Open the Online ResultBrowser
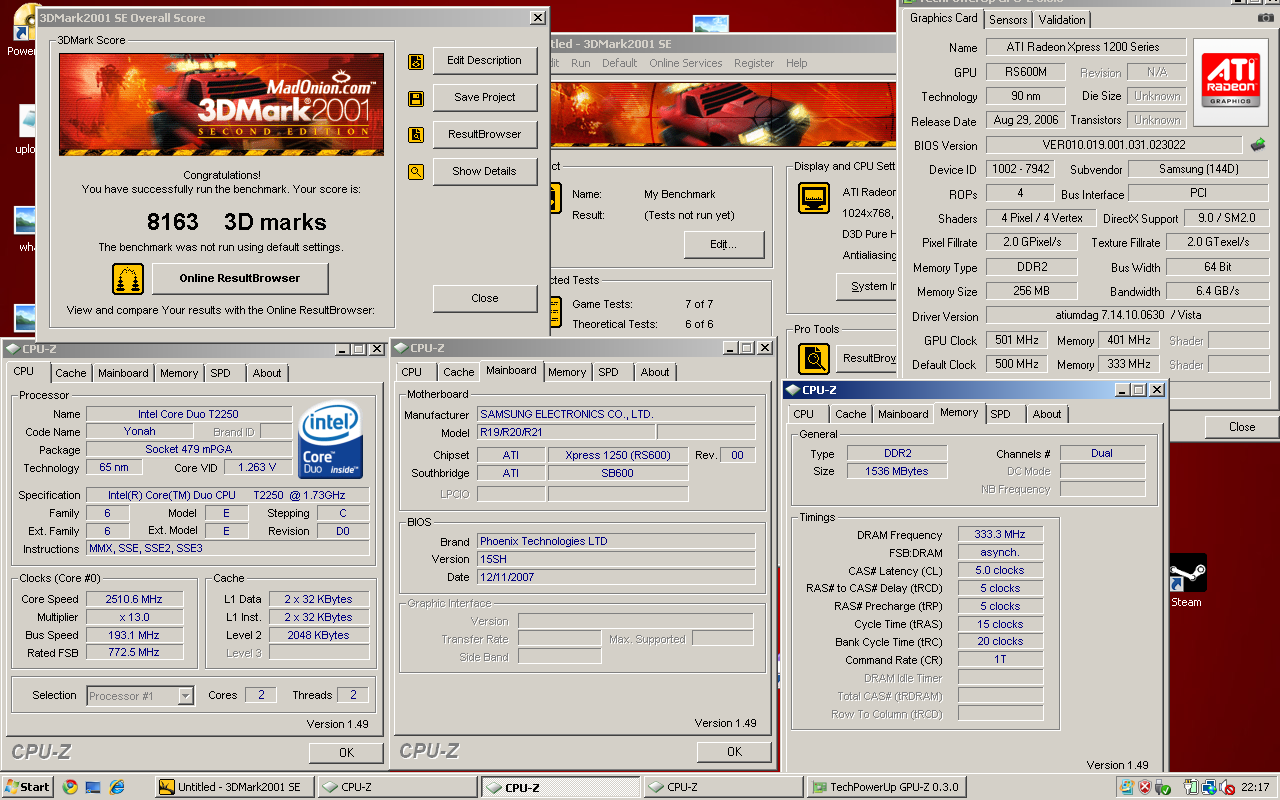1280x800 pixels. click(240, 278)
